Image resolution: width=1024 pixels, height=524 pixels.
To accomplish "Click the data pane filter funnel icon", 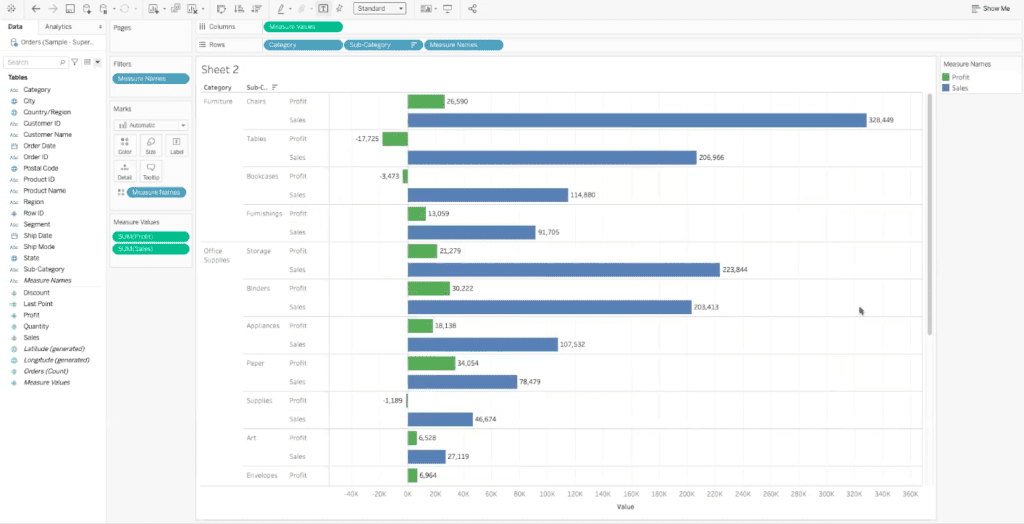I will 74,62.
